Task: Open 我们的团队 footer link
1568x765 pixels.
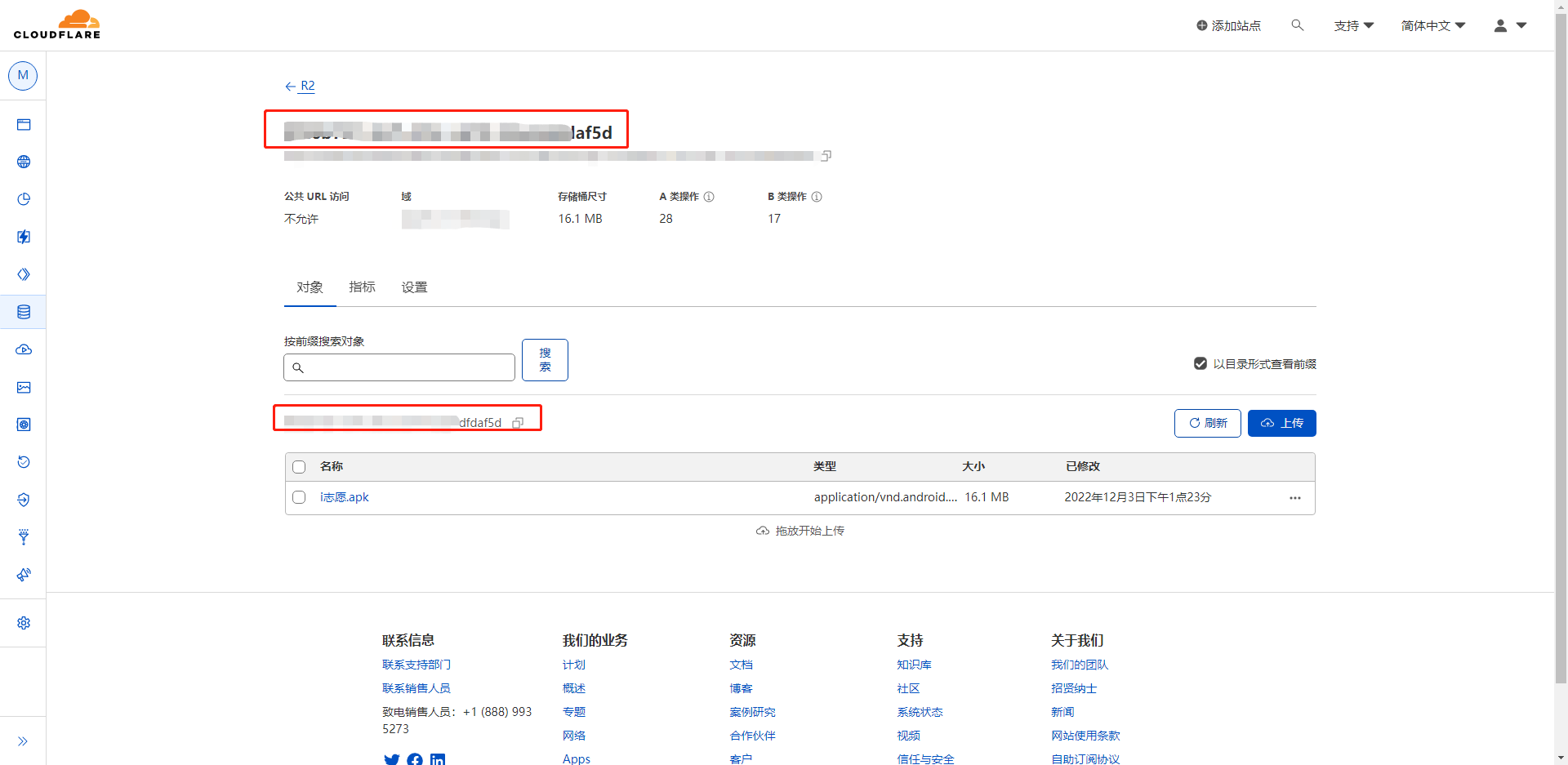Action: (1080, 665)
